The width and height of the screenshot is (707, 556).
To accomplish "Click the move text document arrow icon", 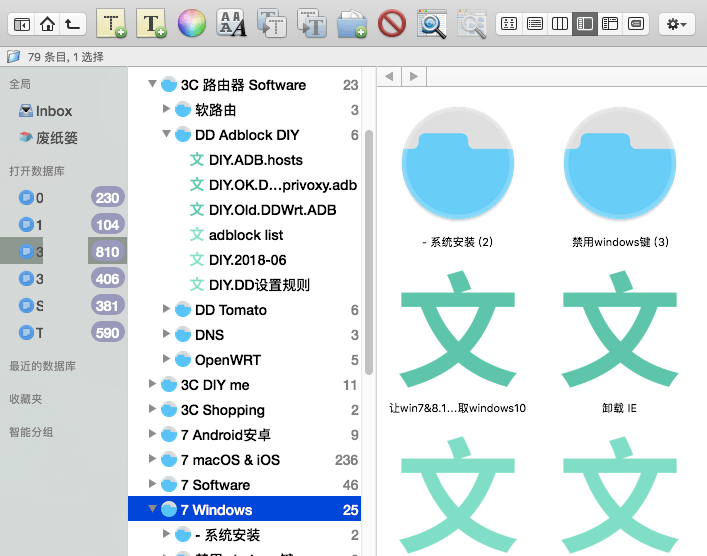I will coord(312,23).
